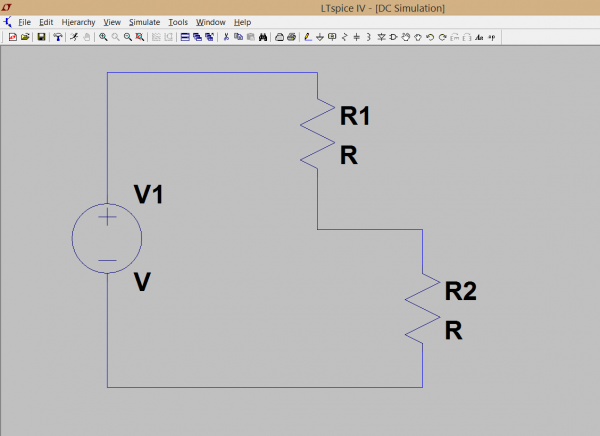Select the Move hand tool
The height and width of the screenshot is (436, 600).
coord(406,37)
